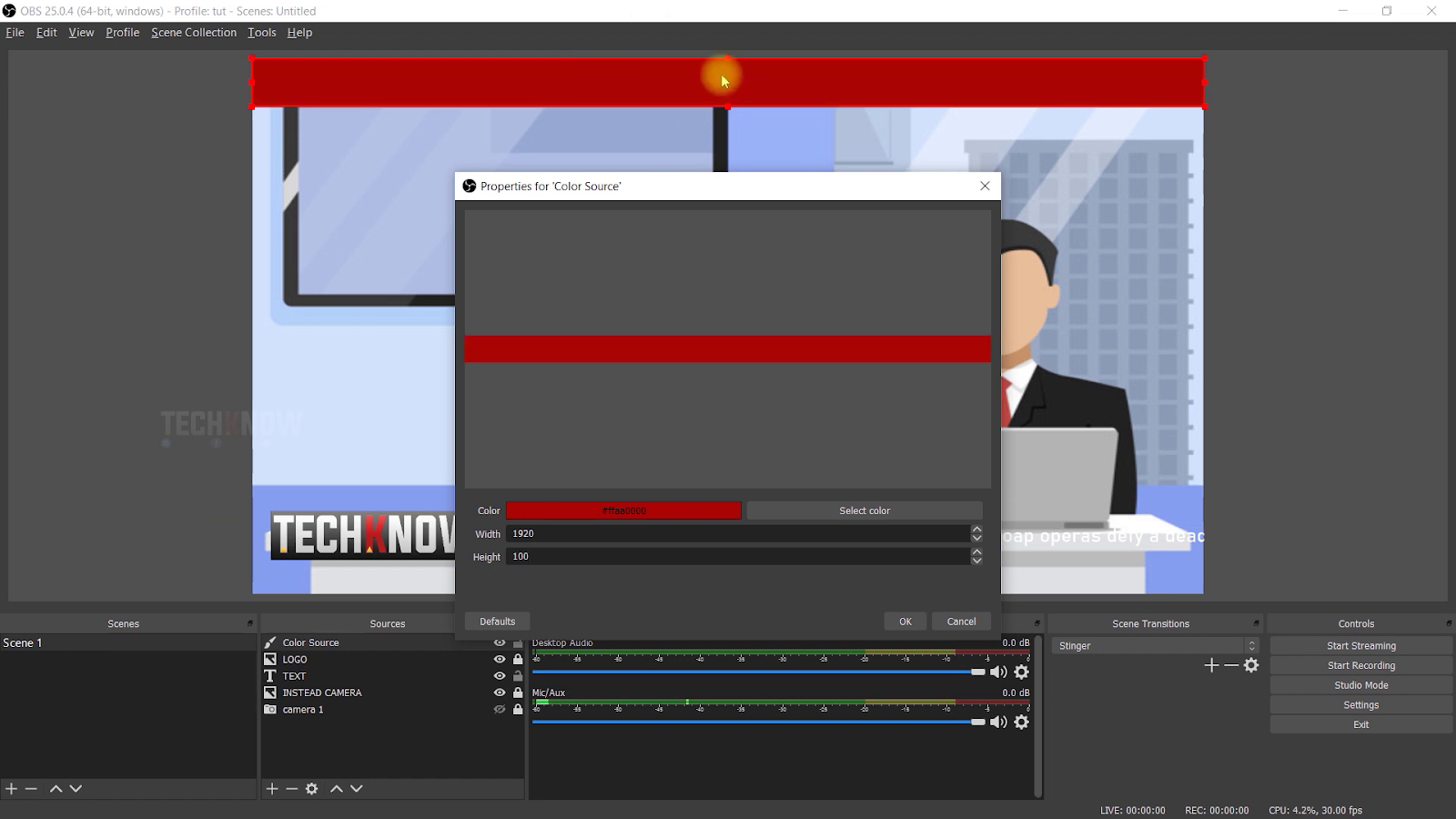Reset properties with Defaults button
Image resolution: width=1456 pixels, height=819 pixels.
498,622
